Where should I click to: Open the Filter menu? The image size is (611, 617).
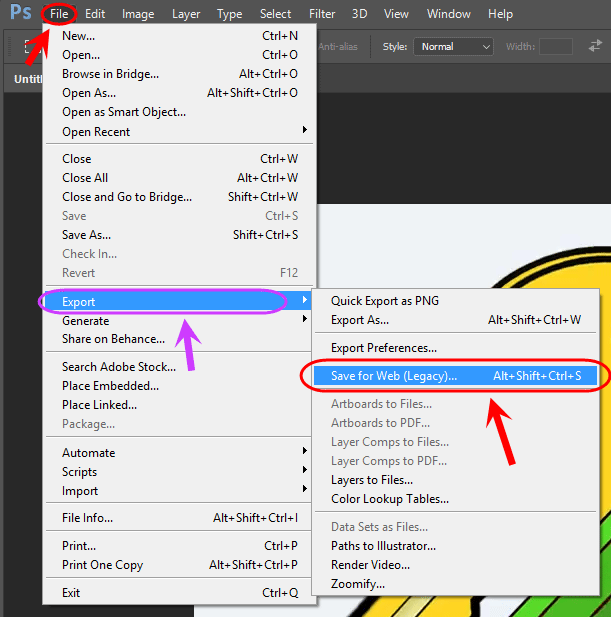point(322,14)
